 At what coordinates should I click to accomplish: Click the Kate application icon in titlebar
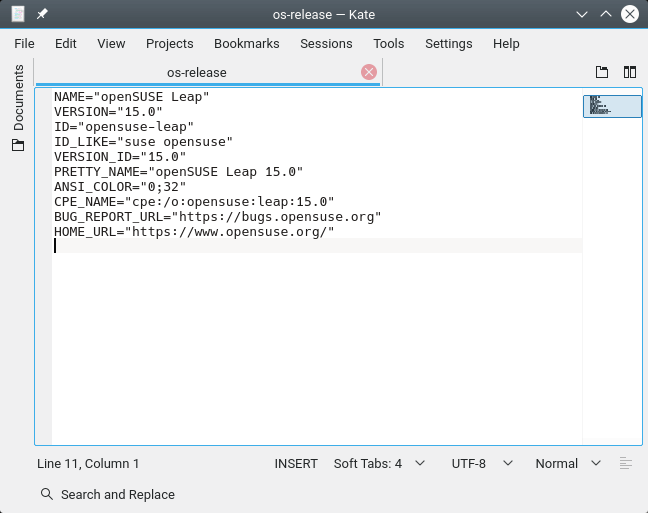18,15
